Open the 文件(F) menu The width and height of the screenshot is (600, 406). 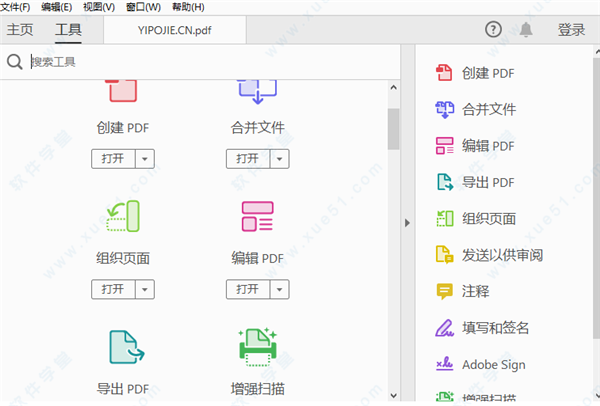16,7
